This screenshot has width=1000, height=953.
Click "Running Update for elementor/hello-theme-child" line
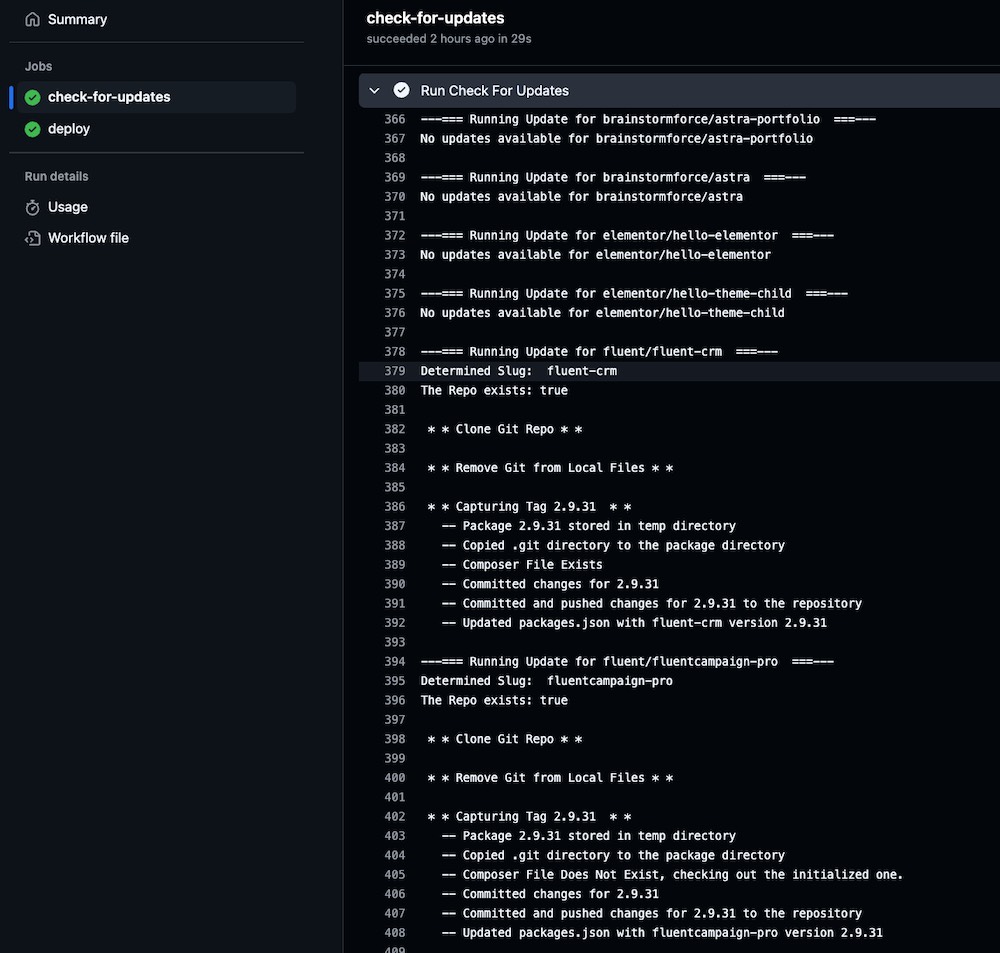click(634, 293)
